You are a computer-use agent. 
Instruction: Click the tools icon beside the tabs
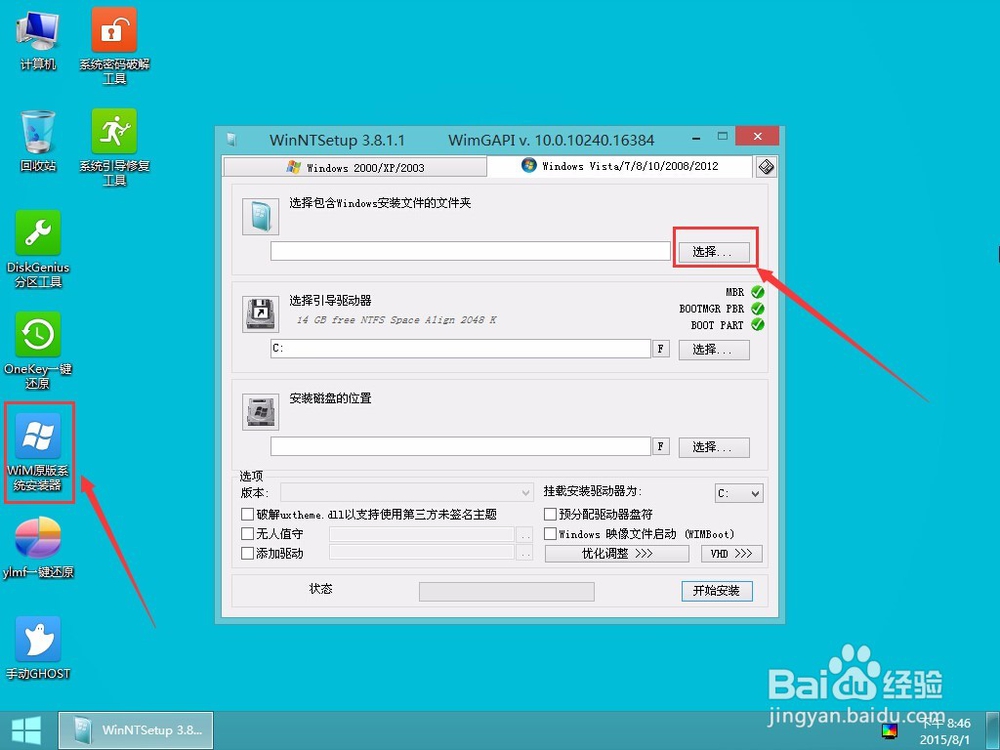766,167
